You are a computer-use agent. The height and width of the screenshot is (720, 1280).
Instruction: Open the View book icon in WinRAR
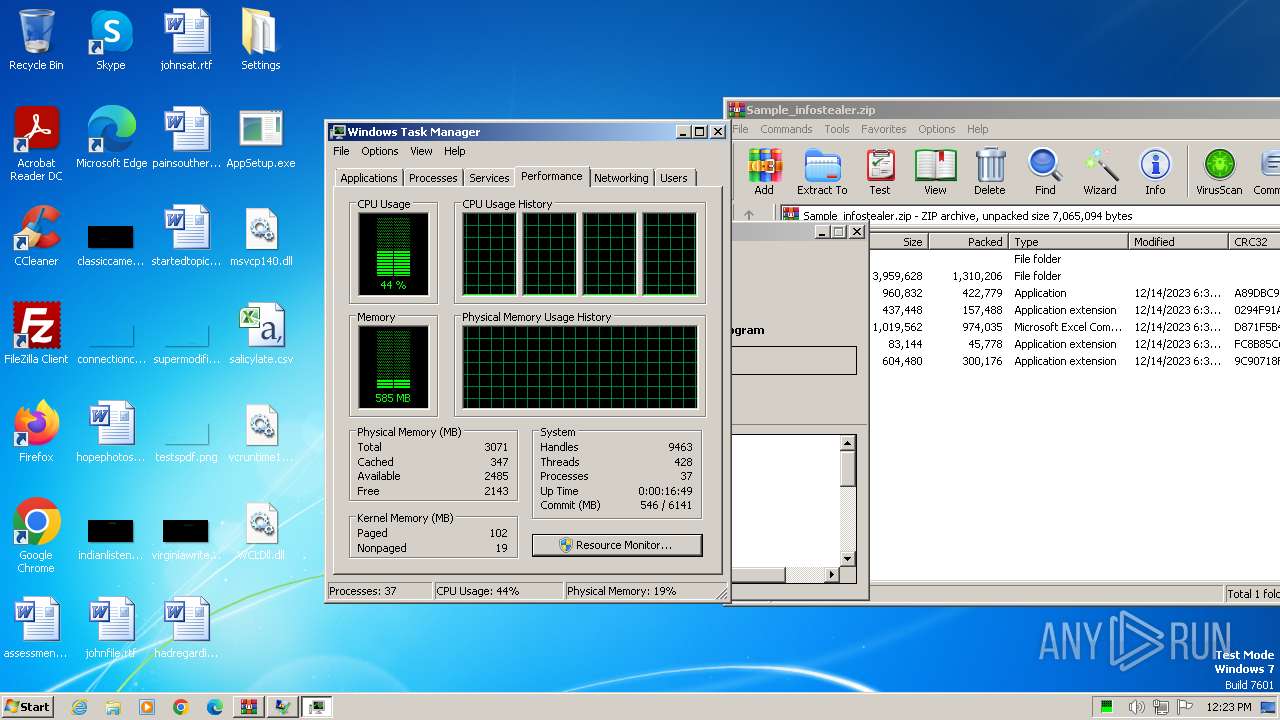[x=935, y=172]
